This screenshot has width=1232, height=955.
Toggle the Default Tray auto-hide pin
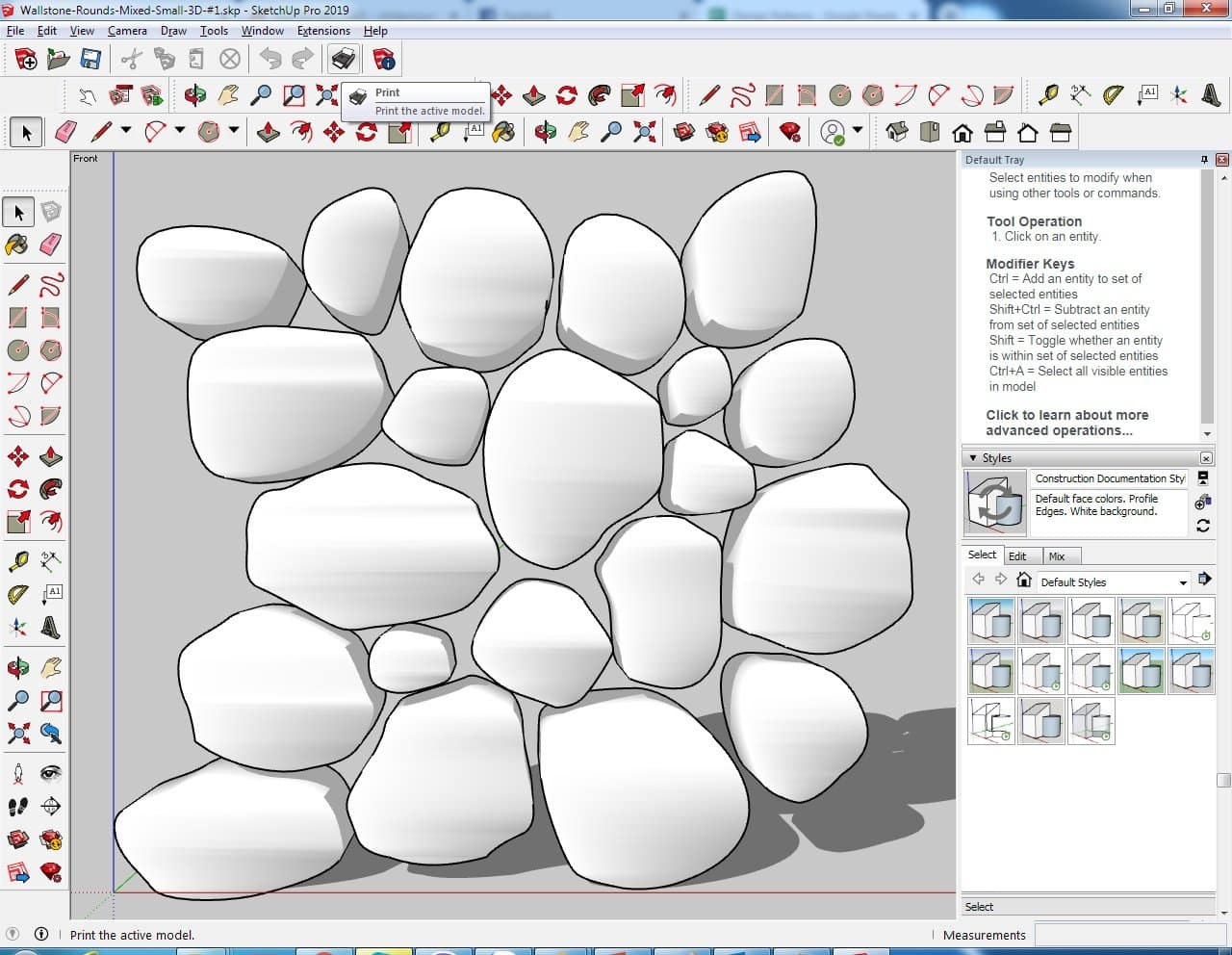pos(1204,160)
